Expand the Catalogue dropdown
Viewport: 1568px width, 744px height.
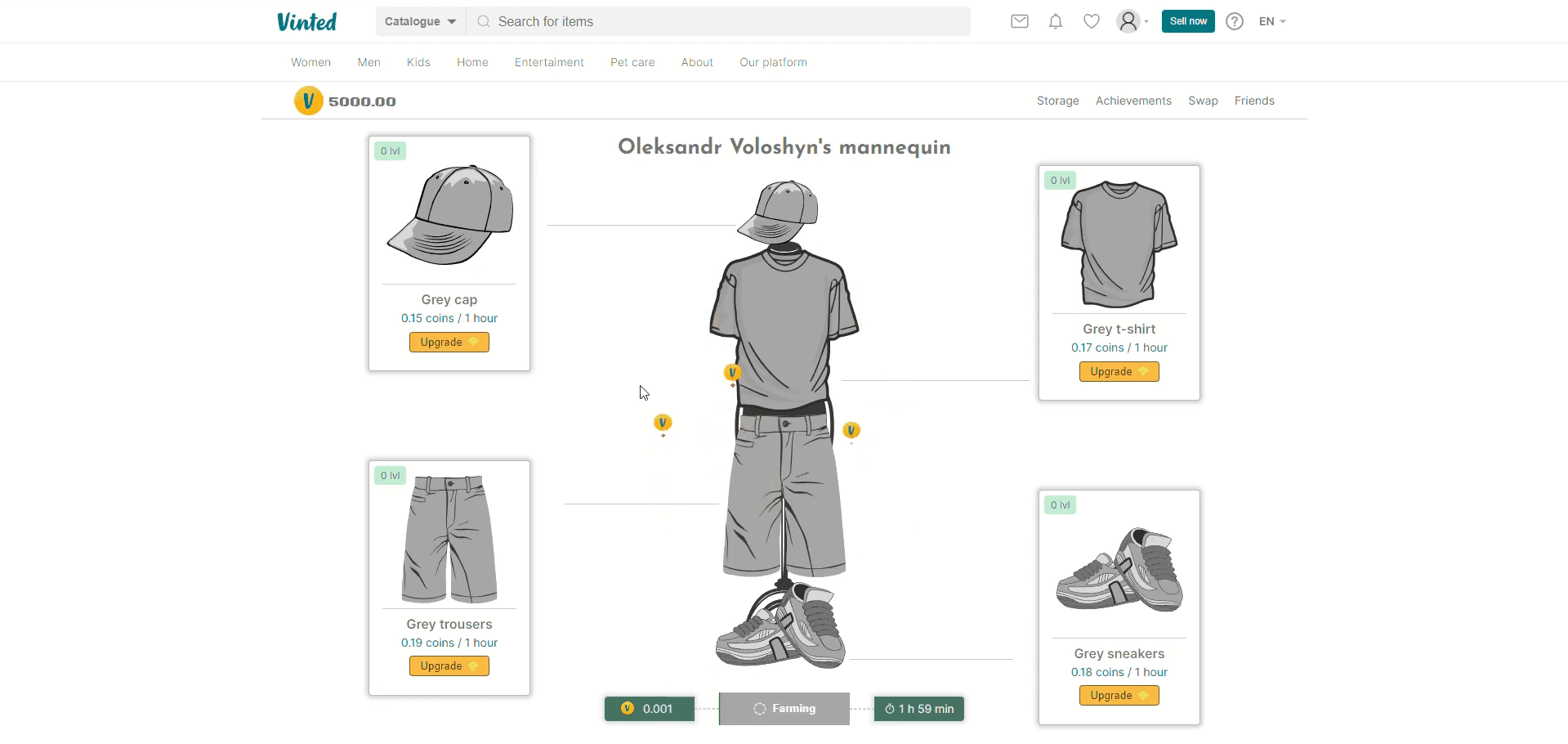pyautogui.click(x=420, y=21)
